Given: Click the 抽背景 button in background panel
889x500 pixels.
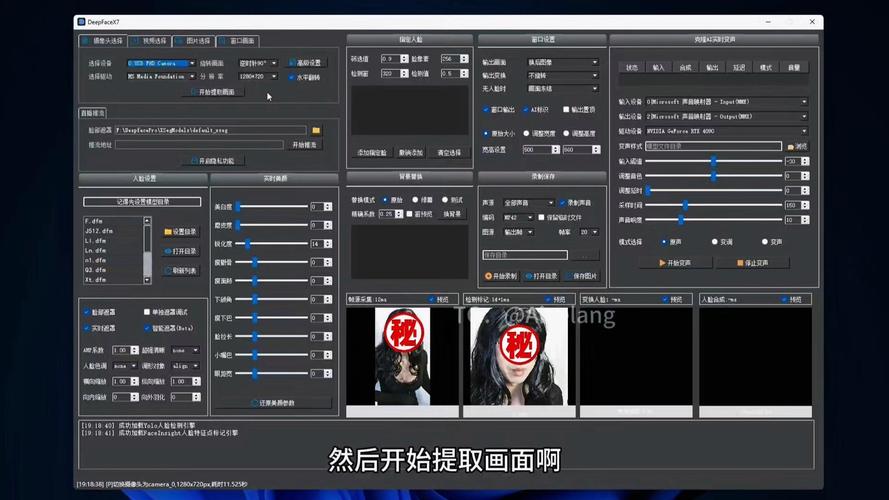Looking at the screenshot, I should point(452,214).
